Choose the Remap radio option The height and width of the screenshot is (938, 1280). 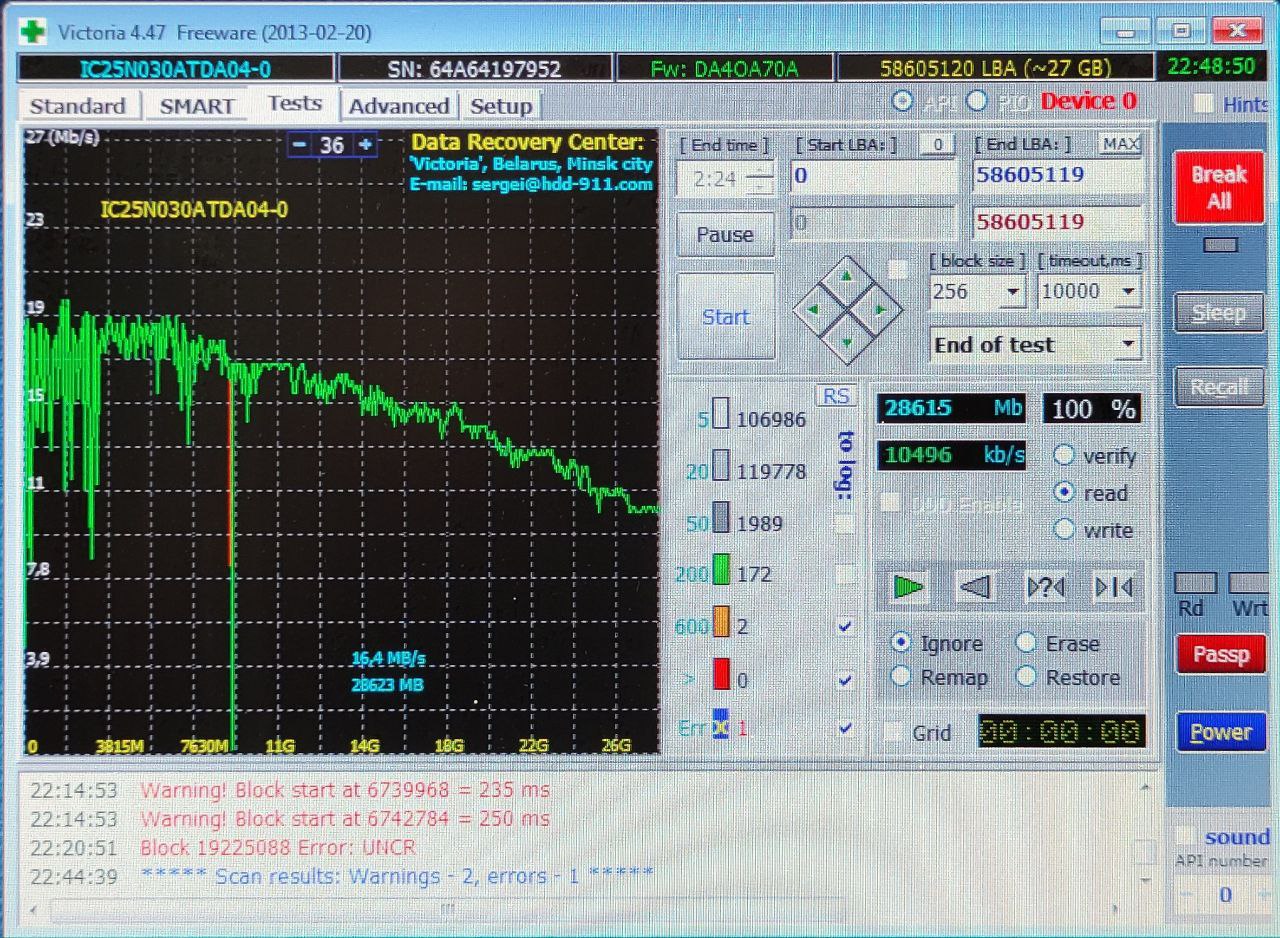click(x=901, y=677)
